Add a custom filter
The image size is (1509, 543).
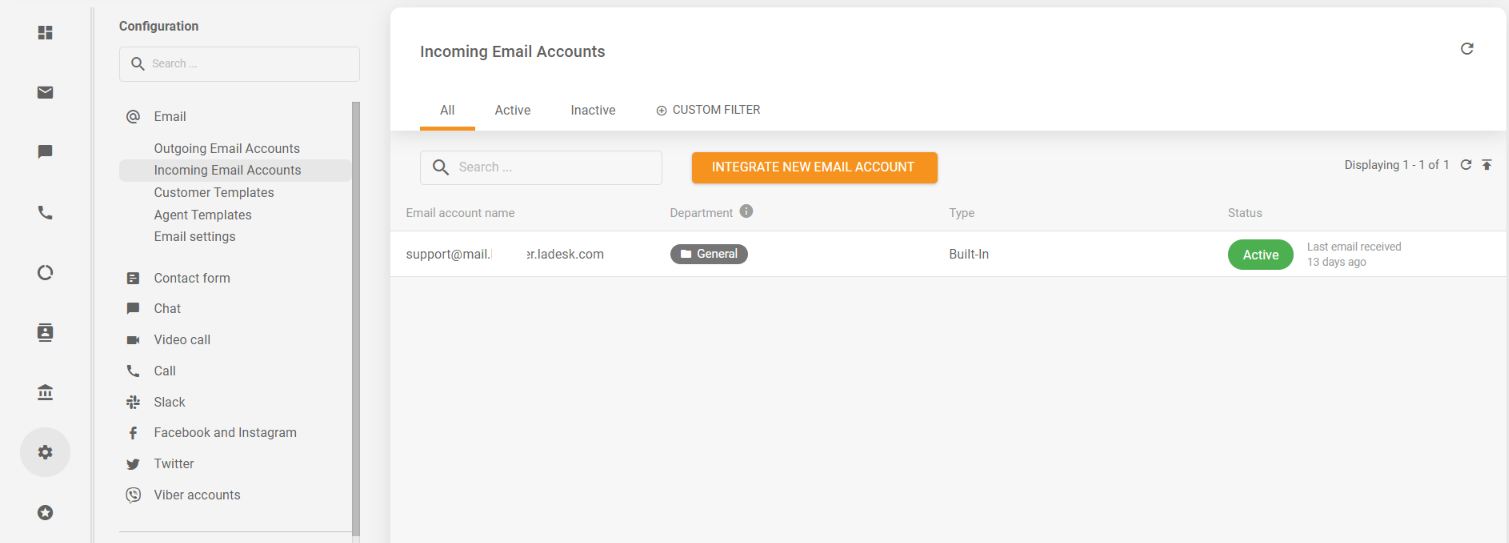point(708,110)
